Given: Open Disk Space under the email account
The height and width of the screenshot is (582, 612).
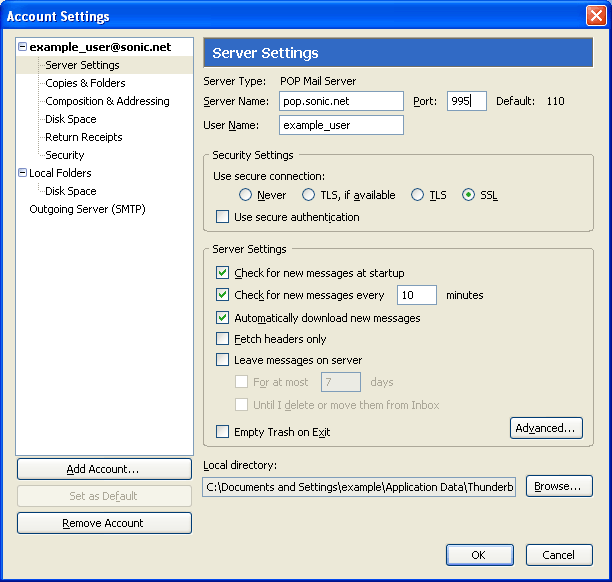Looking at the screenshot, I should [x=71, y=119].
